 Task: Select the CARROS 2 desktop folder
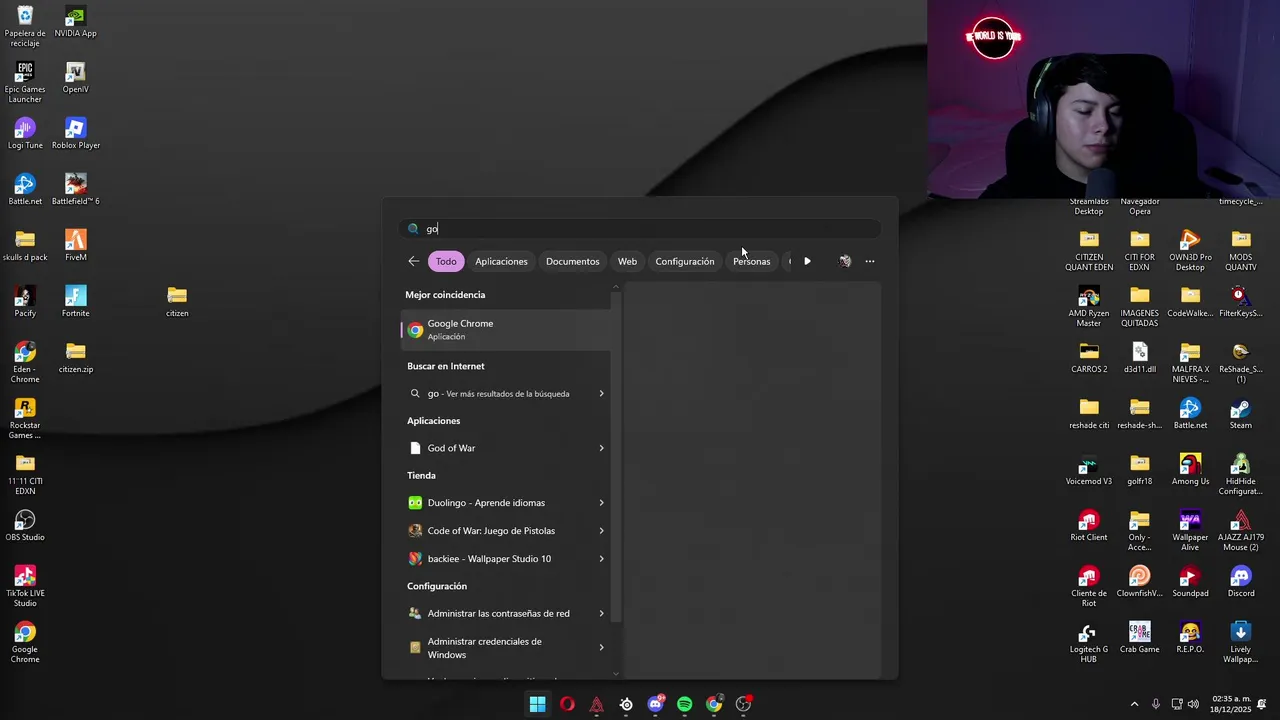(1089, 358)
